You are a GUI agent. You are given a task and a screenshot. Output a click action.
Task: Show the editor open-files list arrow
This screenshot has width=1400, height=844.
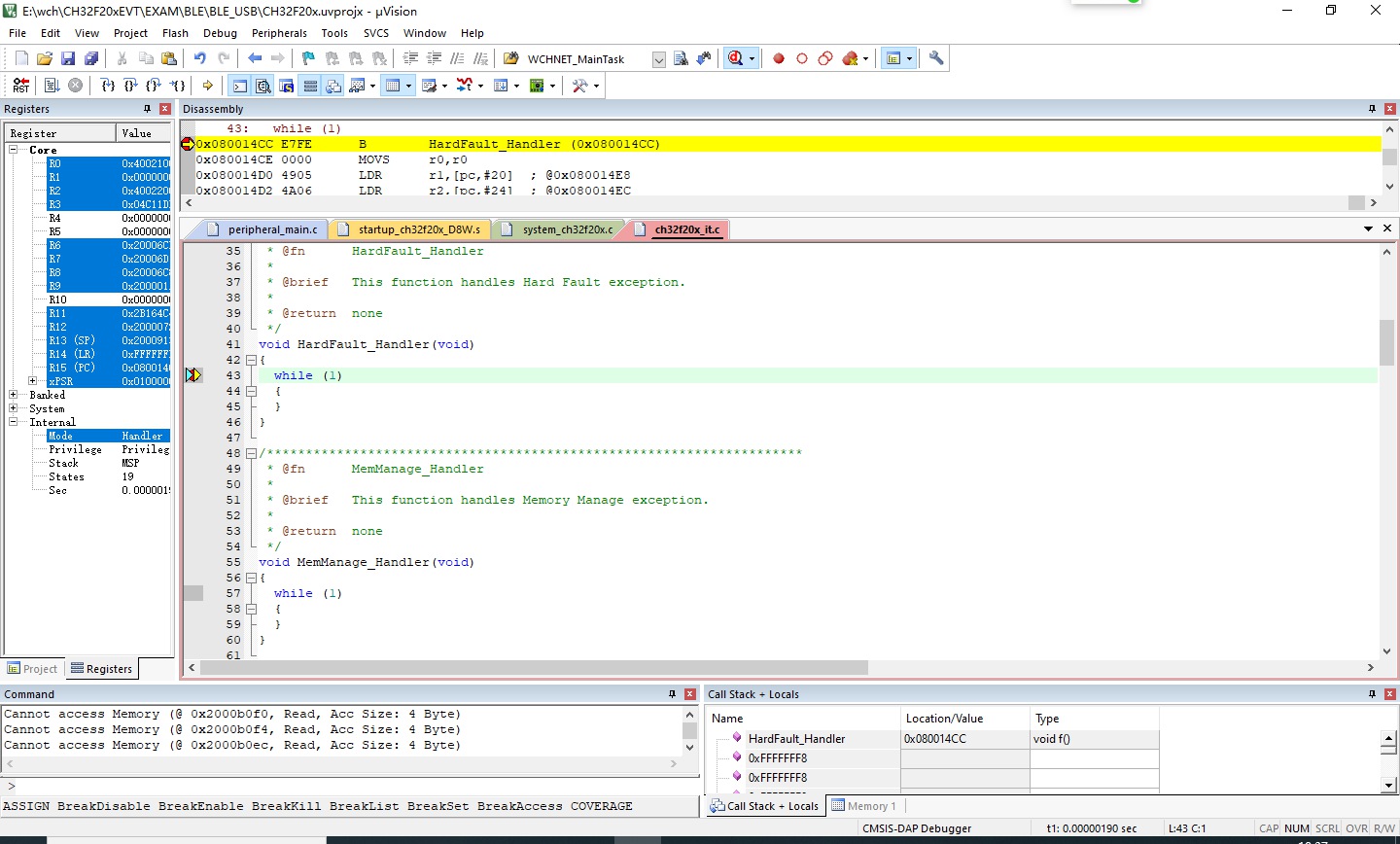(1369, 229)
